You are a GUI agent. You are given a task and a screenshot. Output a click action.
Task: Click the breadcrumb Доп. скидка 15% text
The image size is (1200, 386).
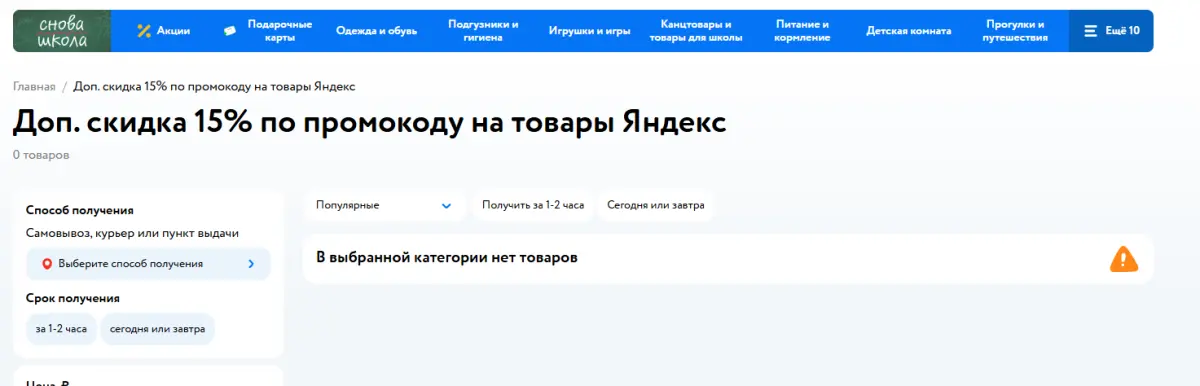click(x=214, y=87)
